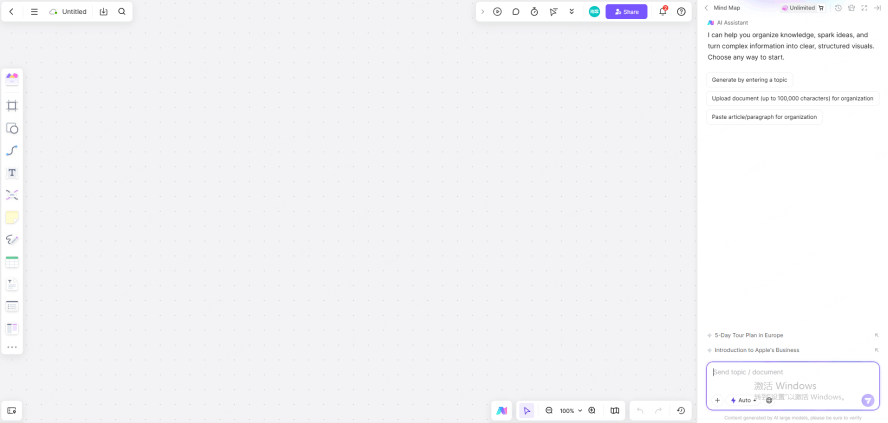
Task: Open the comments bubble icon
Action: pyautogui.click(x=516, y=11)
